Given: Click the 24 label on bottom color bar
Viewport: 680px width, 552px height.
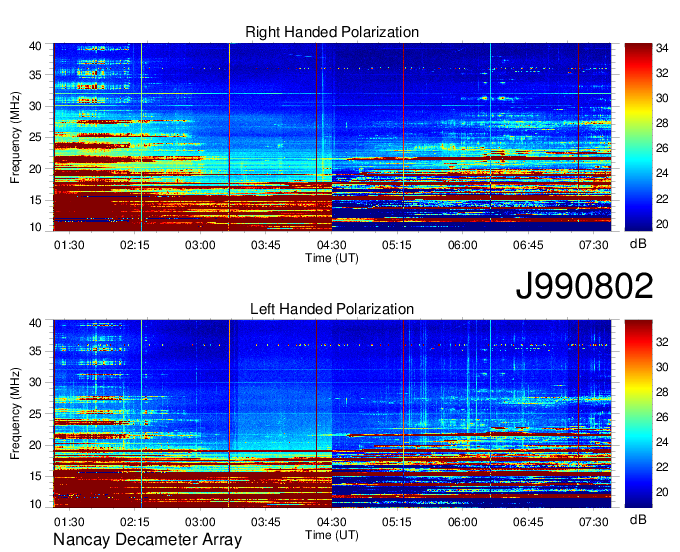Looking at the screenshot, I should (662, 442).
